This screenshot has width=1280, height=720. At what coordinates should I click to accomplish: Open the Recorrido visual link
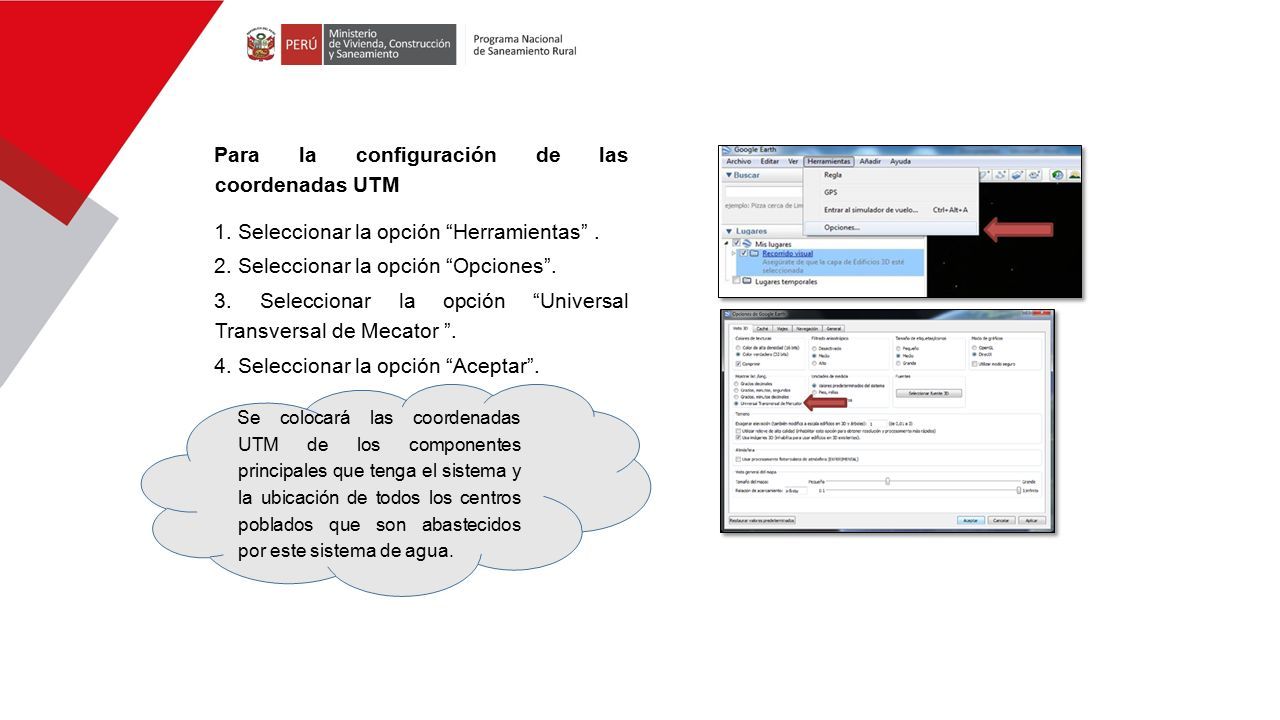coord(787,254)
